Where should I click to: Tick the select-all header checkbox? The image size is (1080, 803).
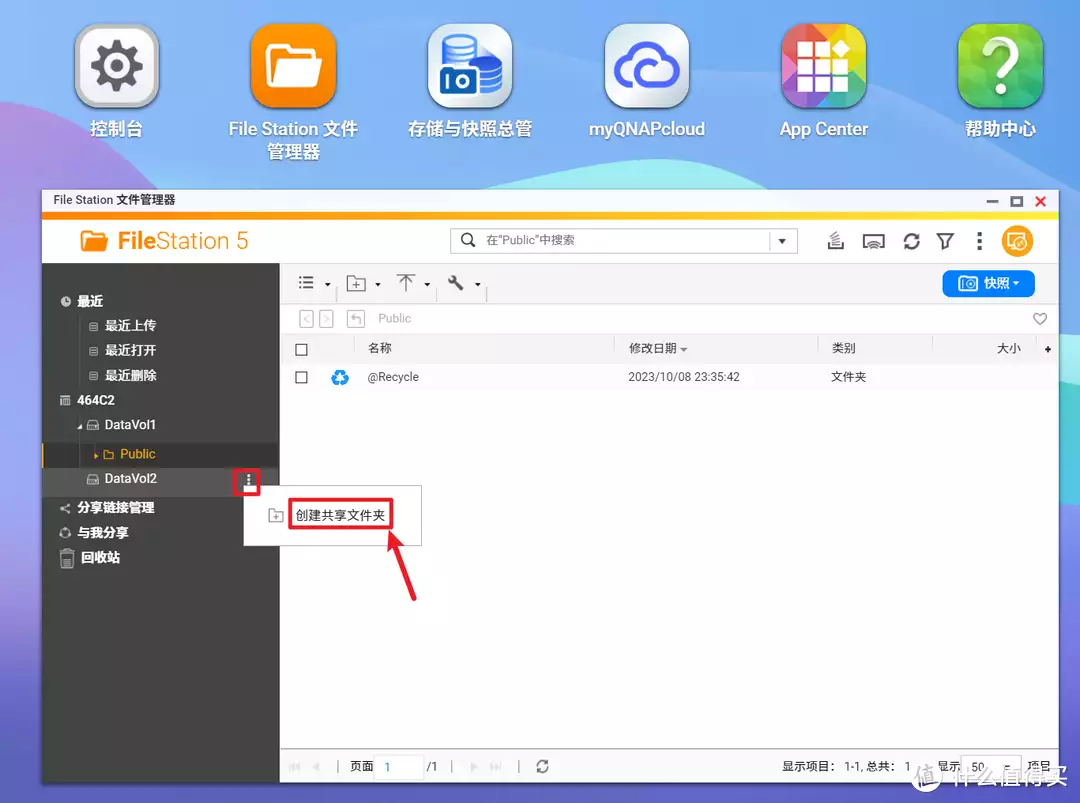[301, 349]
